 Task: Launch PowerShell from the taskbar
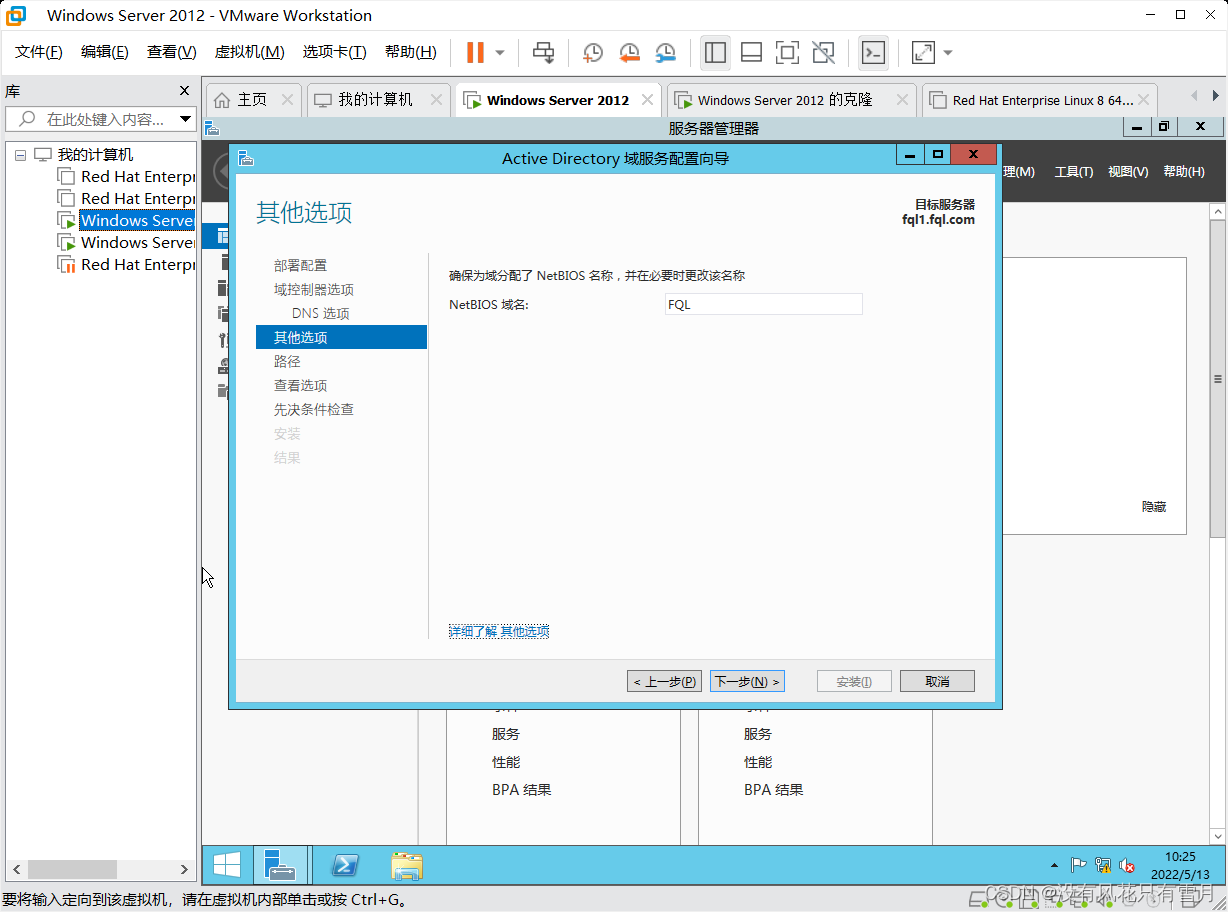coord(346,865)
